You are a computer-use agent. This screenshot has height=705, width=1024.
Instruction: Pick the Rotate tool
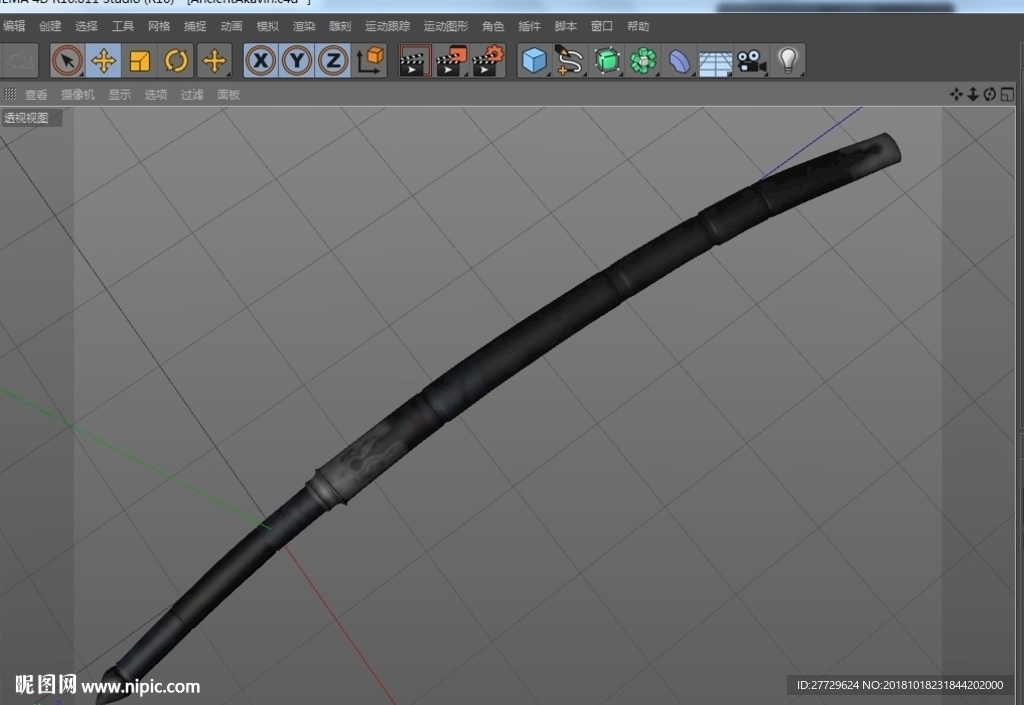pyautogui.click(x=176, y=61)
